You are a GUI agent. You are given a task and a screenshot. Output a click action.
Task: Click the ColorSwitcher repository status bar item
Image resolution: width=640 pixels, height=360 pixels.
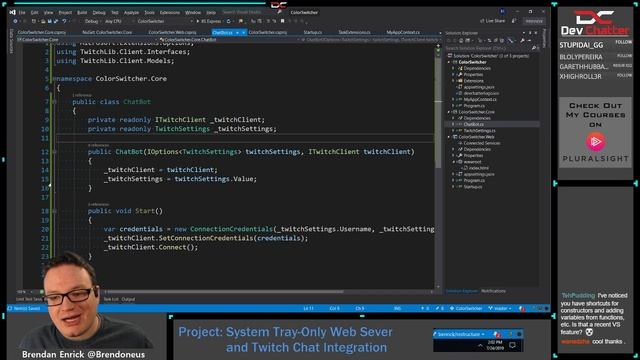466,308
